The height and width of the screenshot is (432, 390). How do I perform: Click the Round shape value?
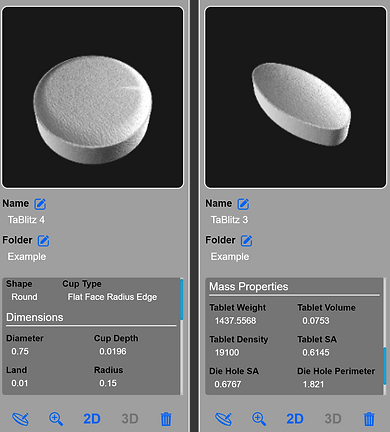[x=24, y=297]
